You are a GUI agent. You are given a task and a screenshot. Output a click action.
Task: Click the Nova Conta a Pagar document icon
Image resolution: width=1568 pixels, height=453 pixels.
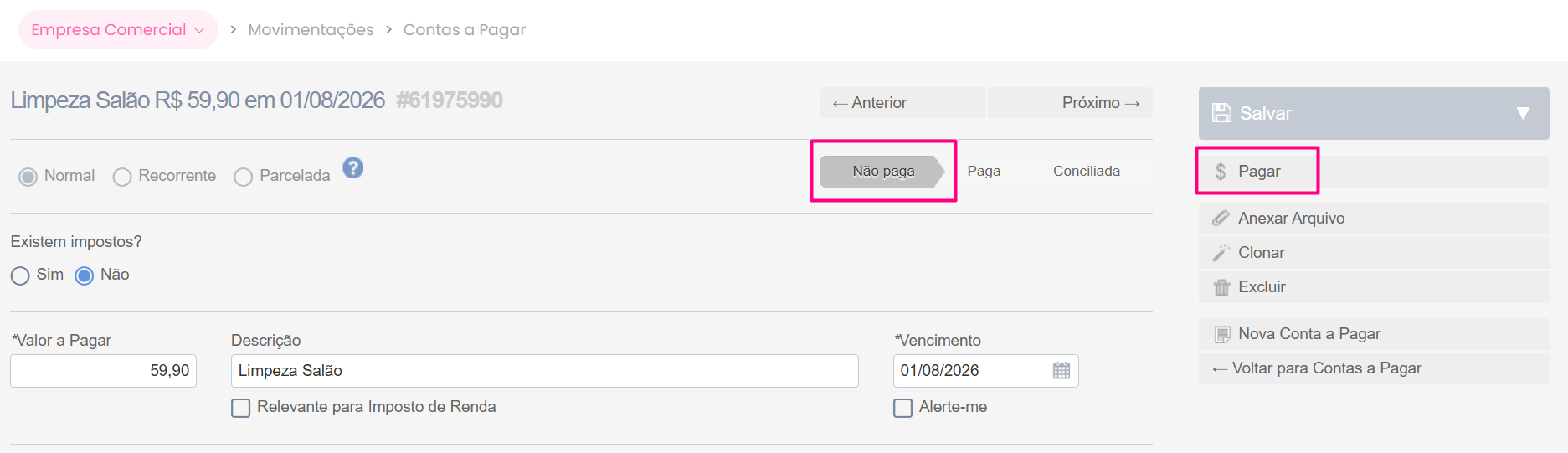(x=1222, y=334)
